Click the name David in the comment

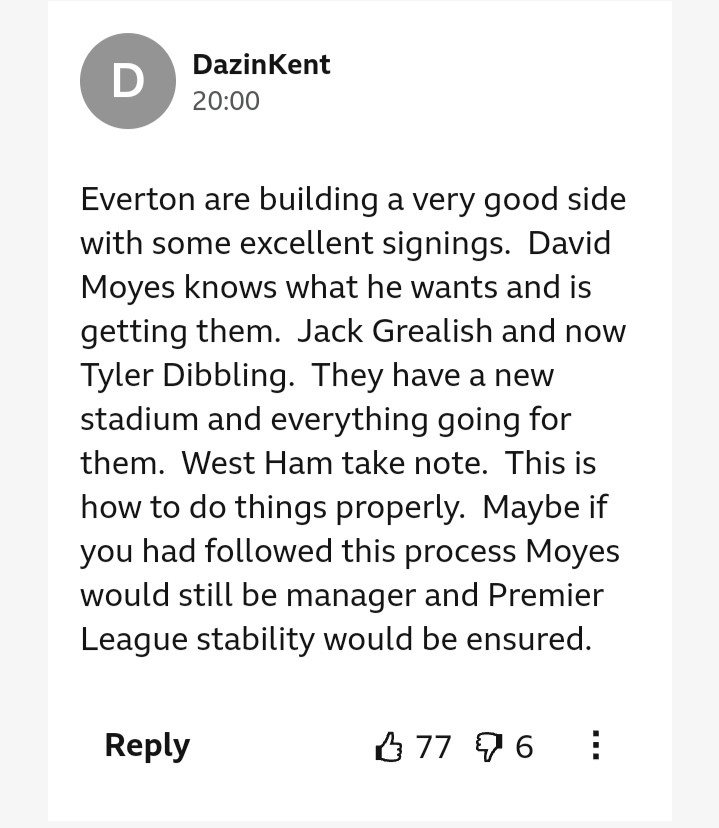[x=569, y=243]
